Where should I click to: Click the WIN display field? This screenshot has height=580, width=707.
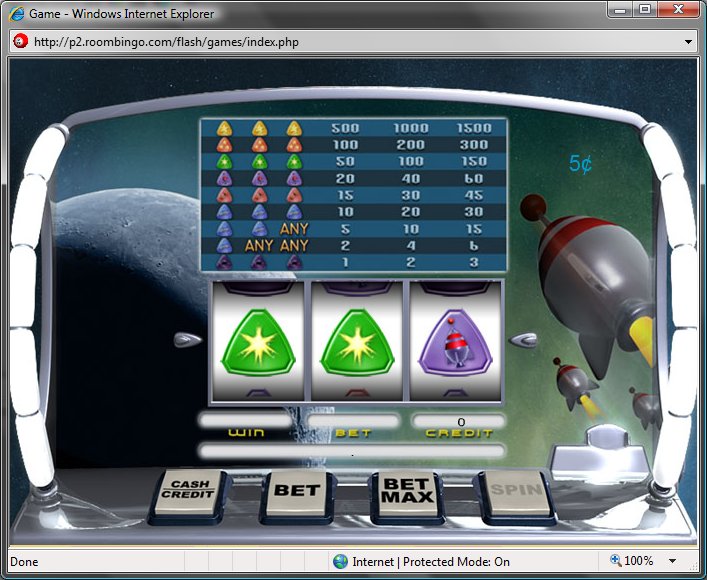[246, 420]
